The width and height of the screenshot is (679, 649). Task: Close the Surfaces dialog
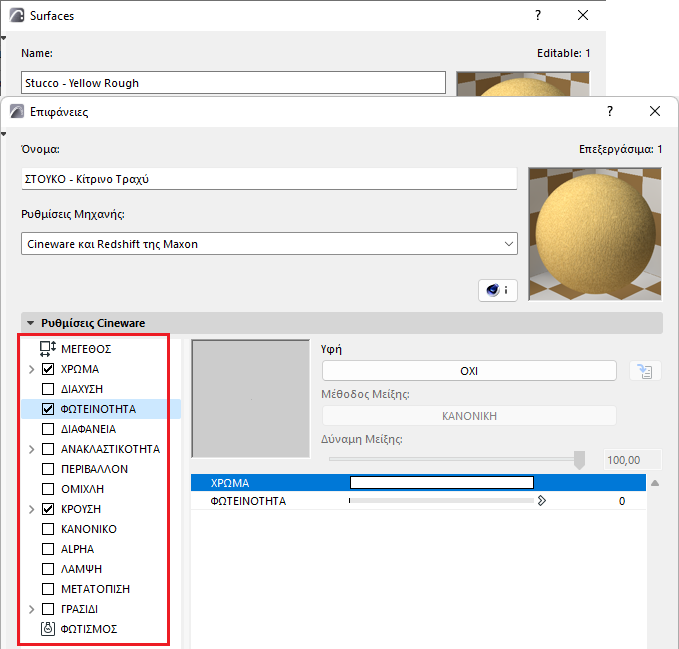point(583,15)
